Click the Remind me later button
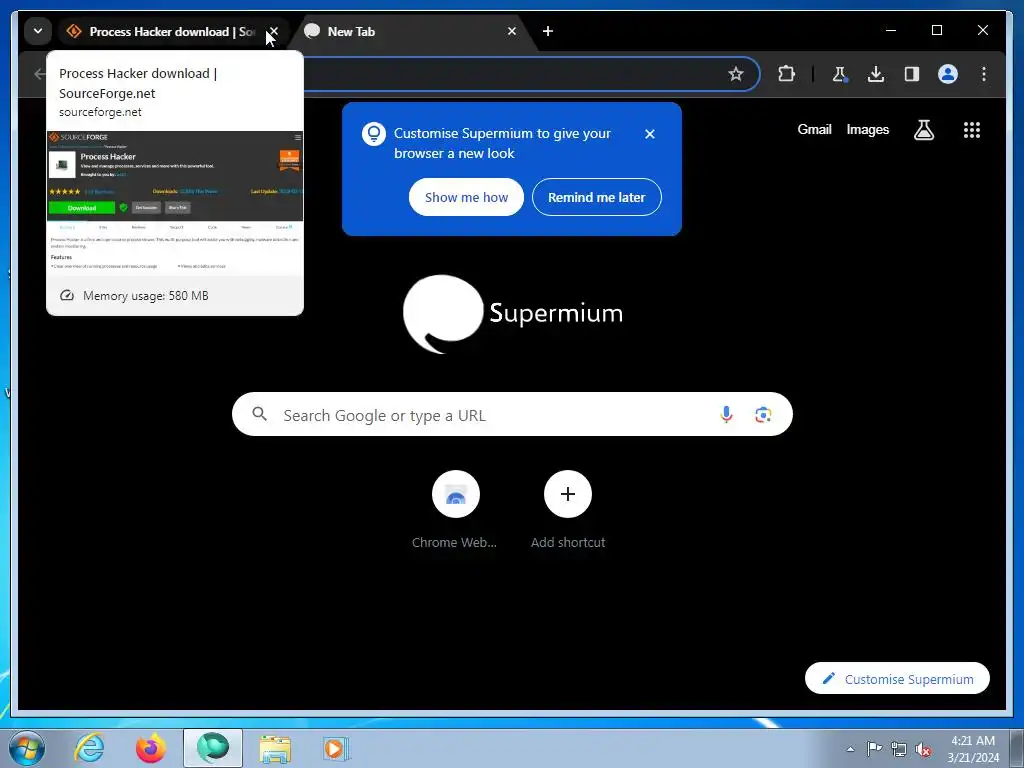Image resolution: width=1024 pixels, height=768 pixels. [596, 197]
